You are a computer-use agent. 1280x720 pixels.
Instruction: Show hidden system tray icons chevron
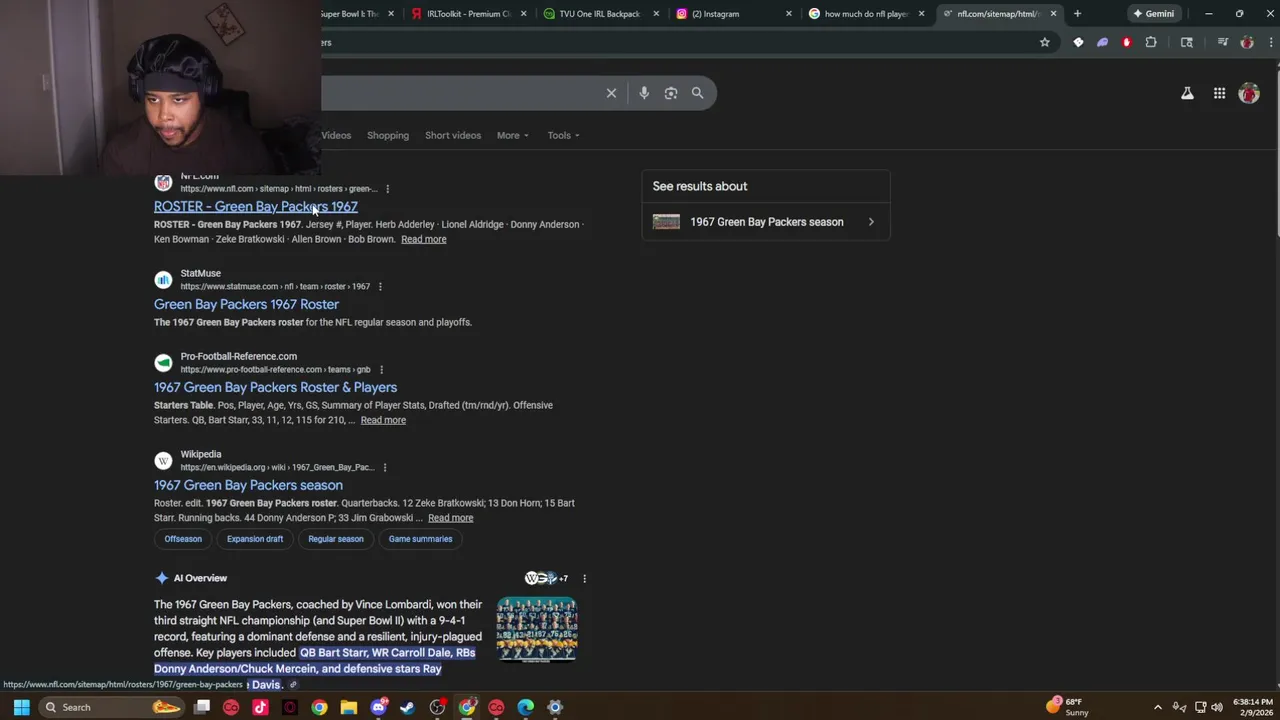(1158, 707)
